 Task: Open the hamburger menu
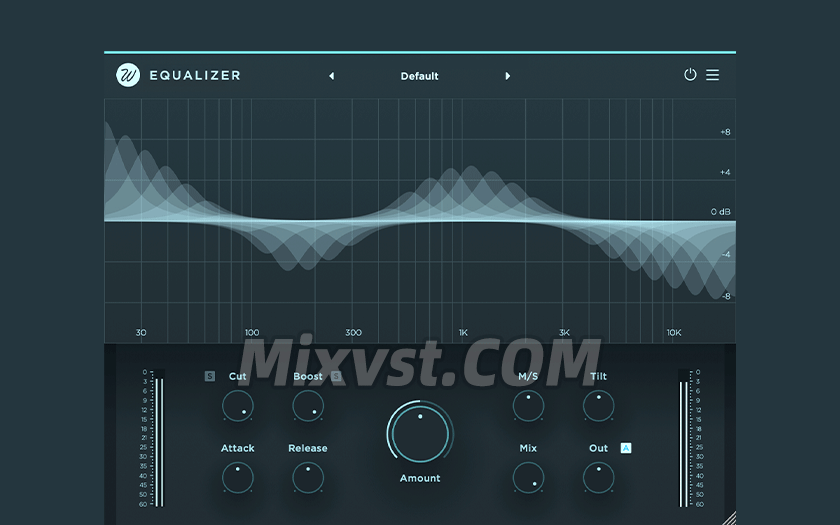pyautogui.click(x=713, y=75)
